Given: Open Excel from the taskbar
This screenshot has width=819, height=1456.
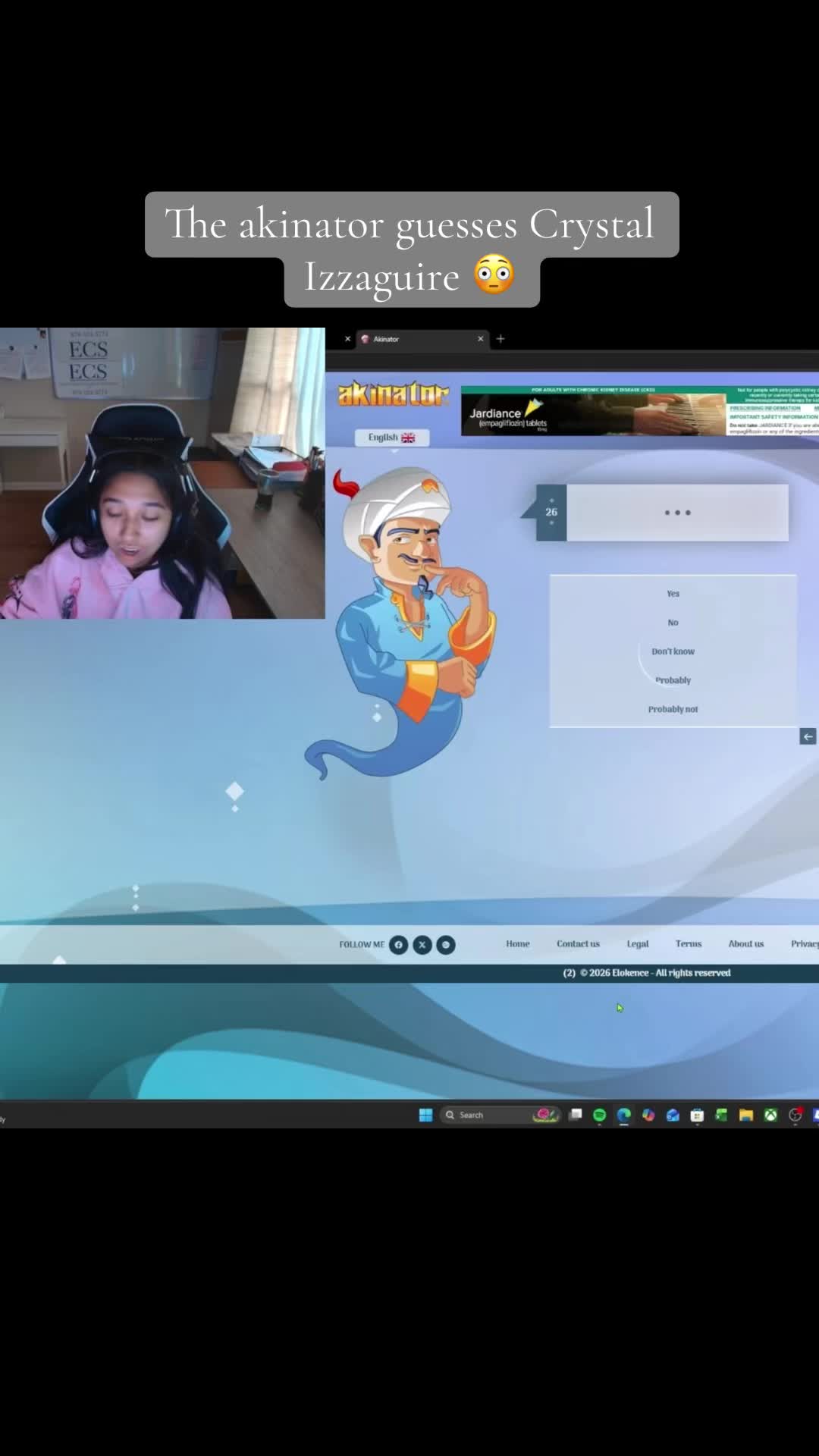Looking at the screenshot, I should pyautogui.click(x=721, y=1115).
